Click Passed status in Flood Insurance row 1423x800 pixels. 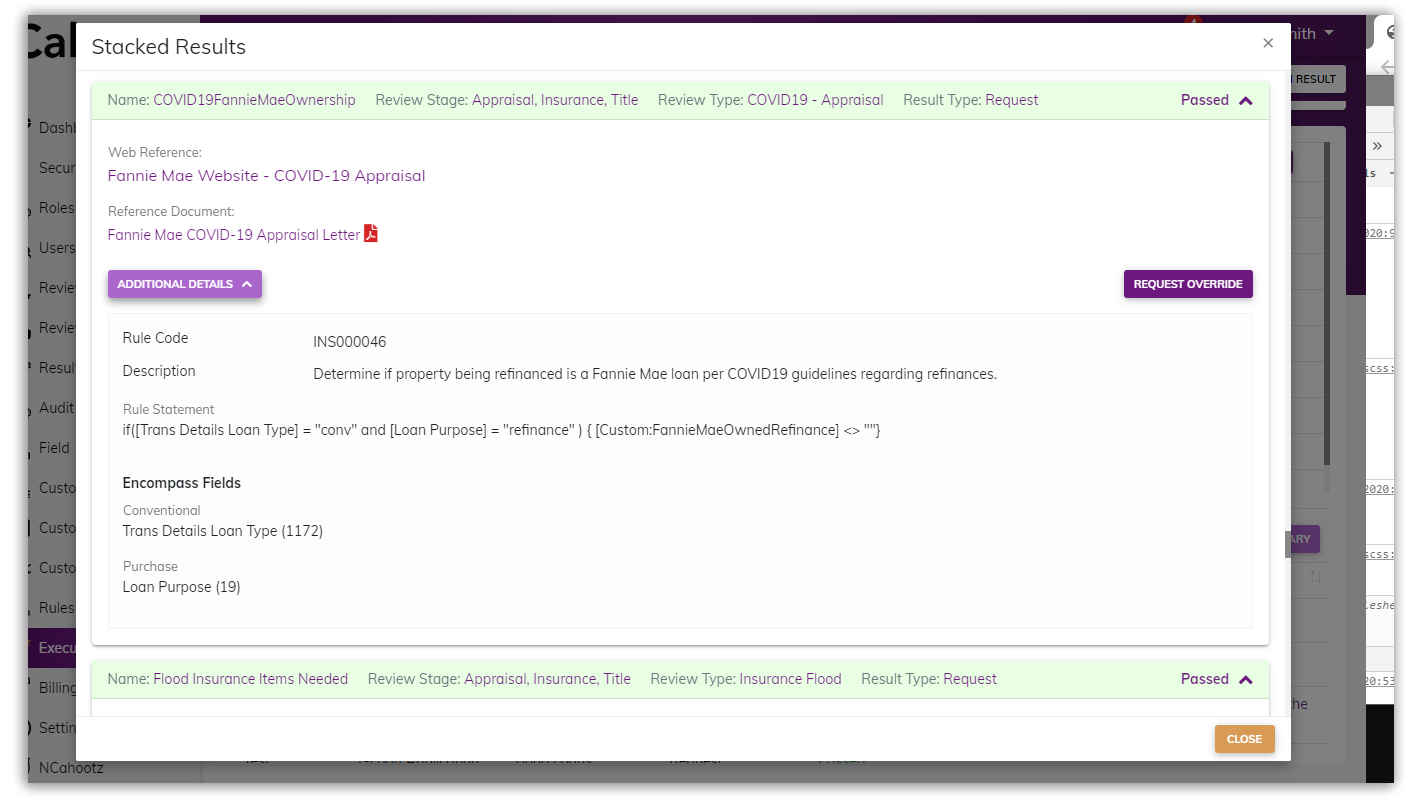coord(1205,679)
